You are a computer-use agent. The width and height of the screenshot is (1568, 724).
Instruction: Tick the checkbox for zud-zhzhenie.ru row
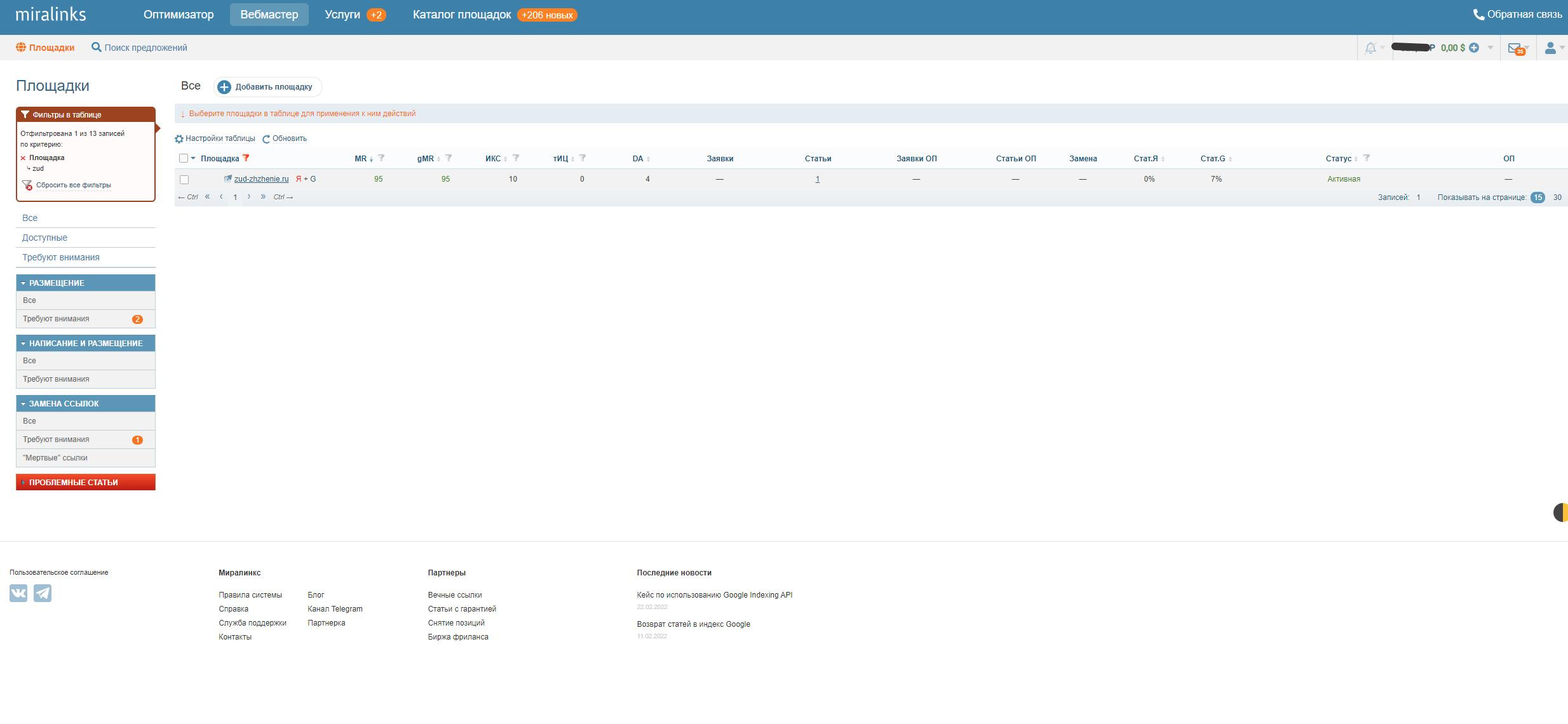pyautogui.click(x=184, y=180)
